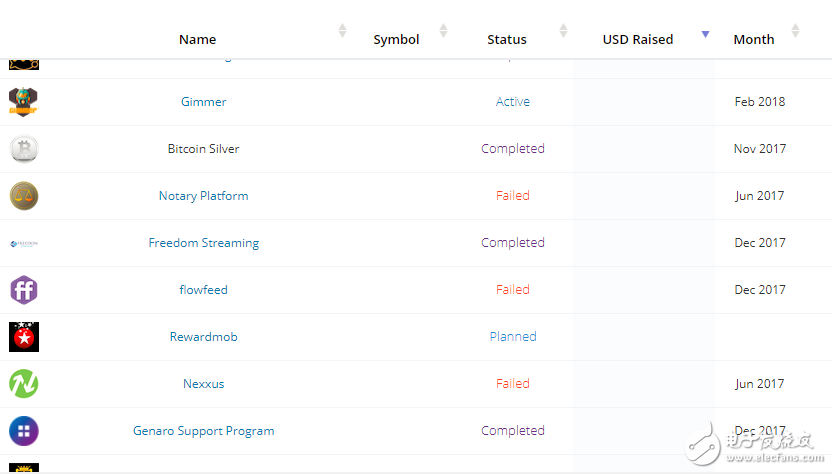
Task: Click the Gimmer robot logo icon
Action: [x=24, y=102]
